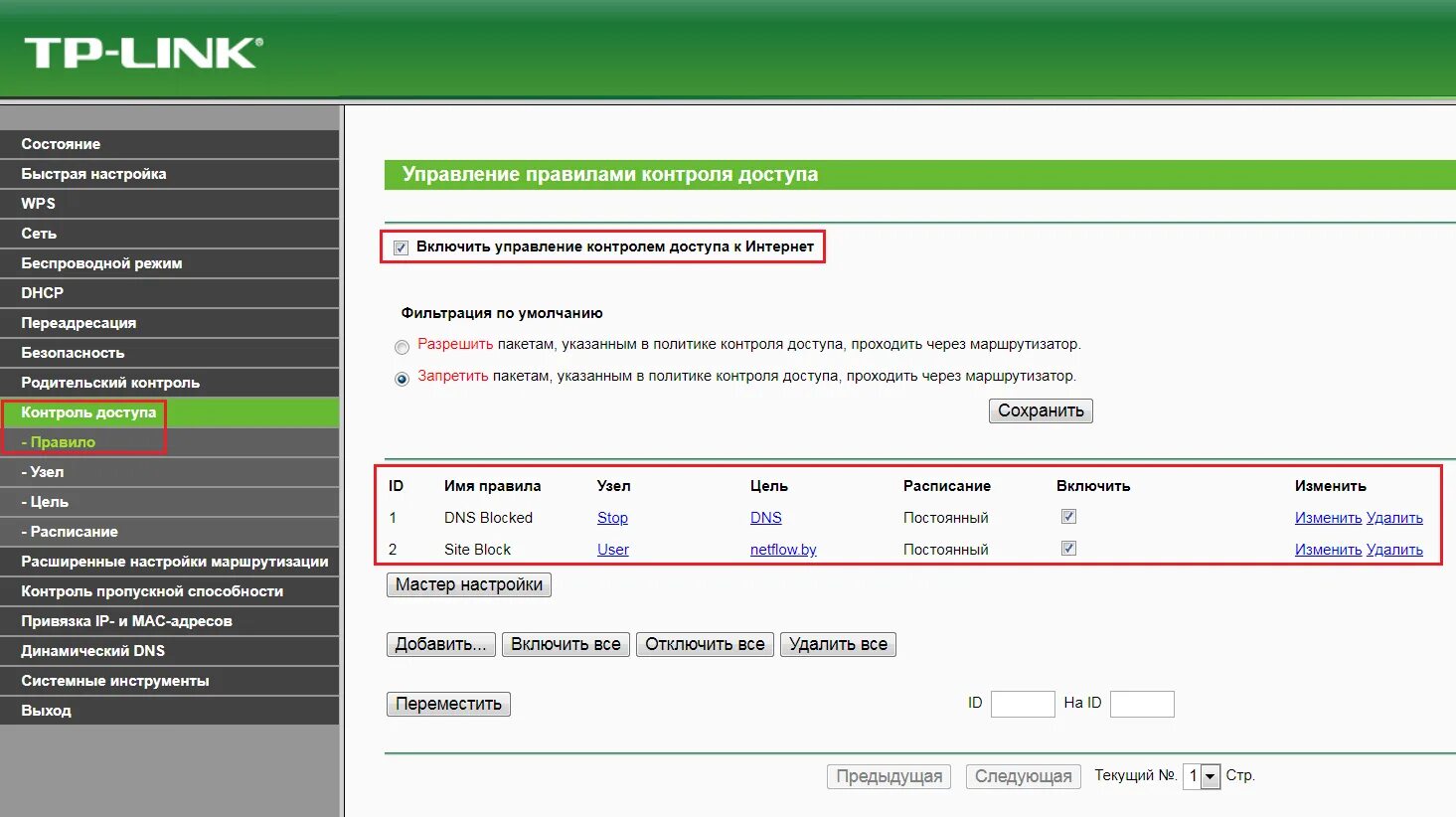Go to the WPS section
The width and height of the screenshot is (1456, 817).
click(169, 204)
